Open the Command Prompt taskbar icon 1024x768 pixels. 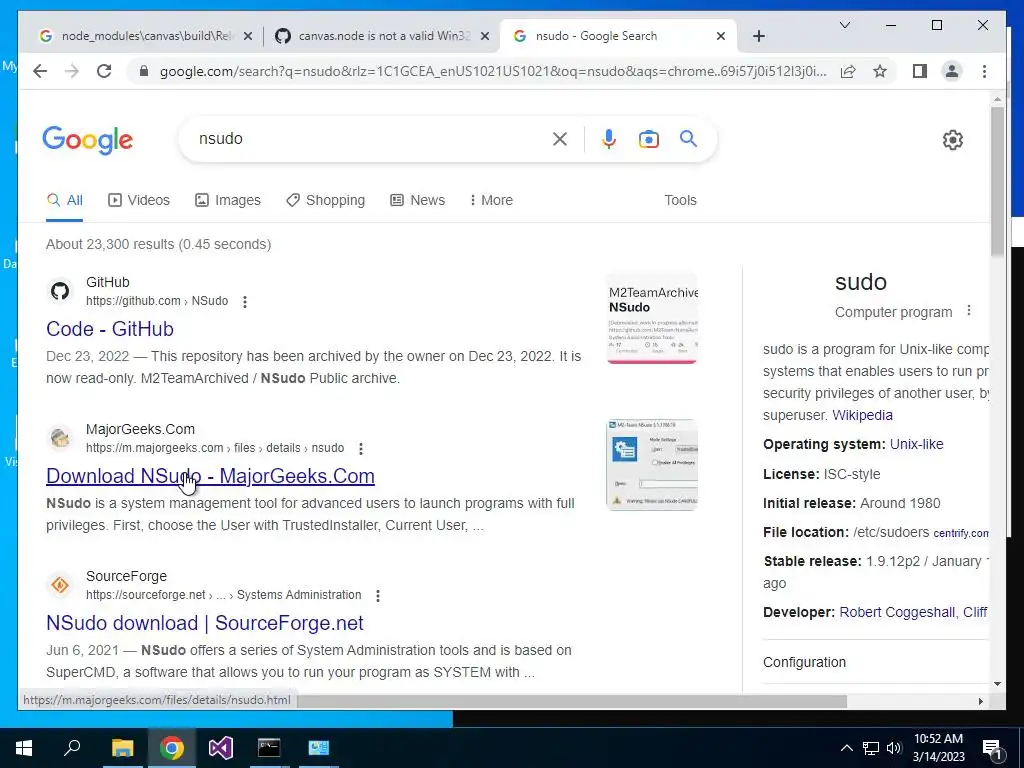(269, 748)
